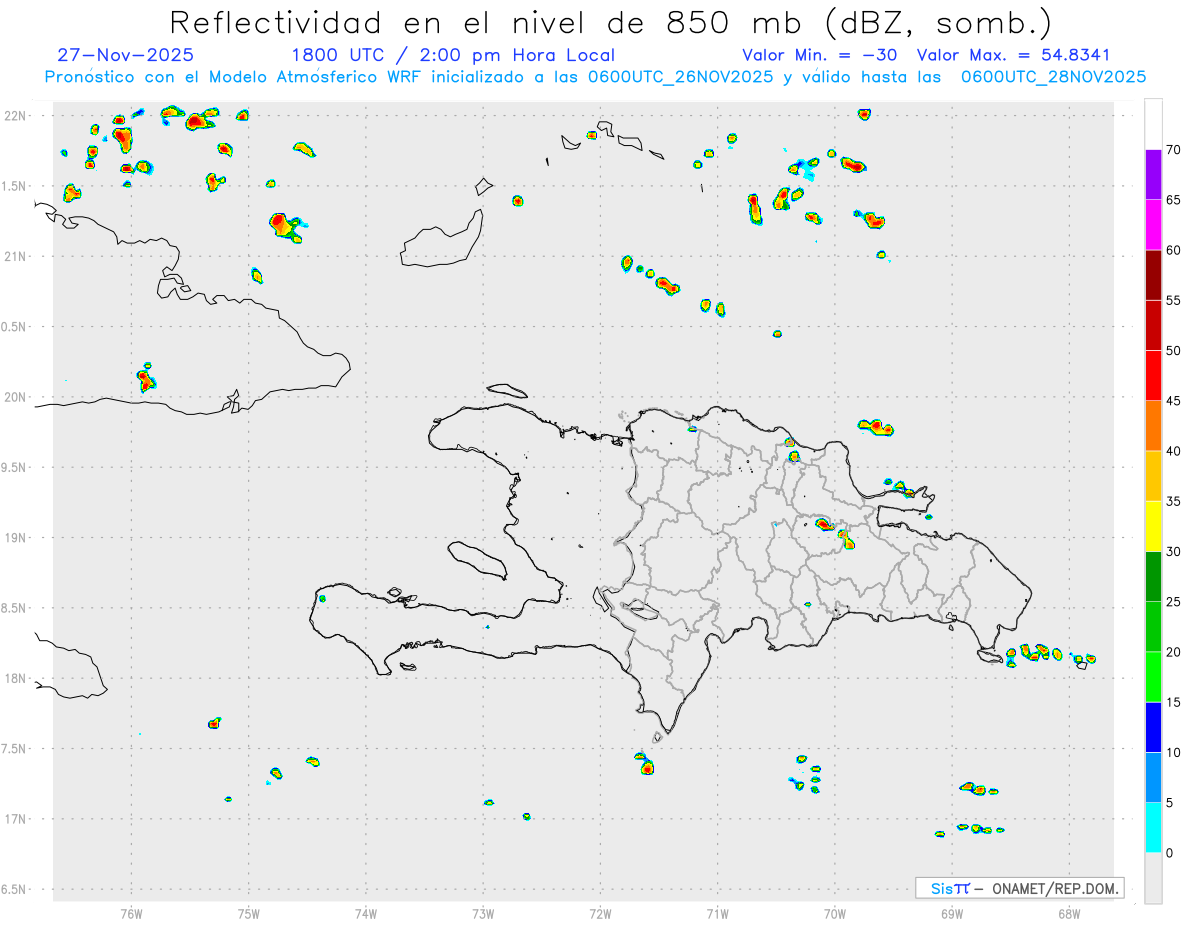Select the date text "27-Nov-2025"

point(126,55)
